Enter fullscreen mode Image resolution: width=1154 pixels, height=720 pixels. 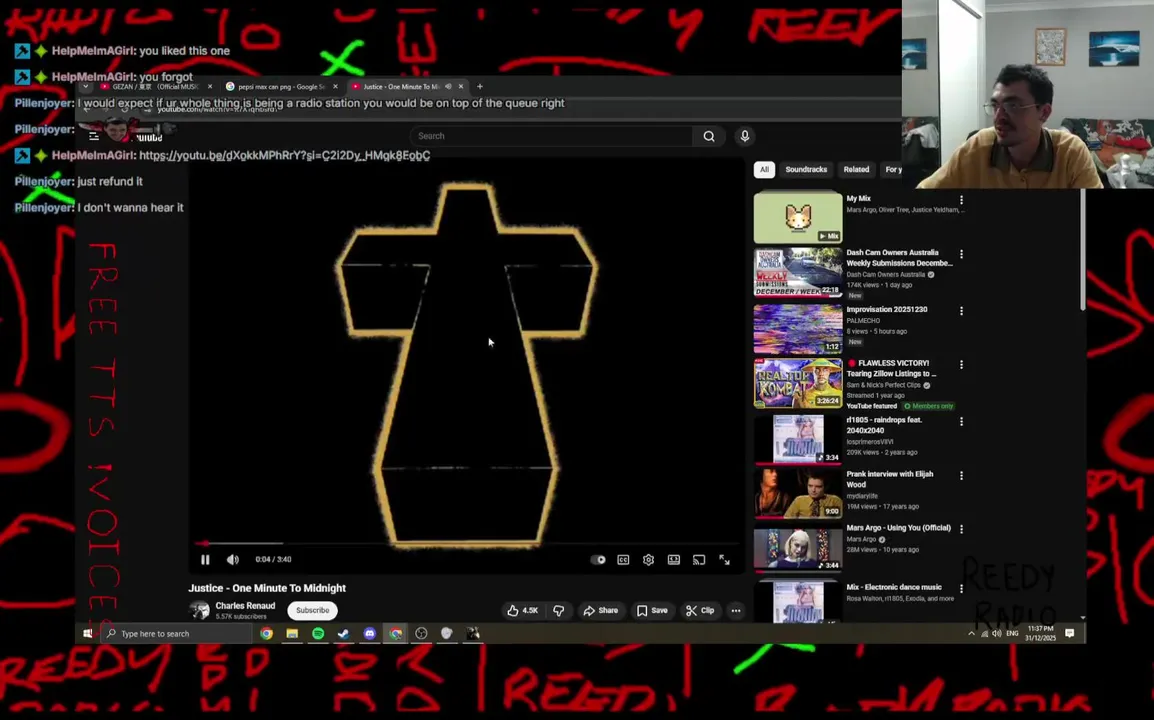pyautogui.click(x=725, y=560)
